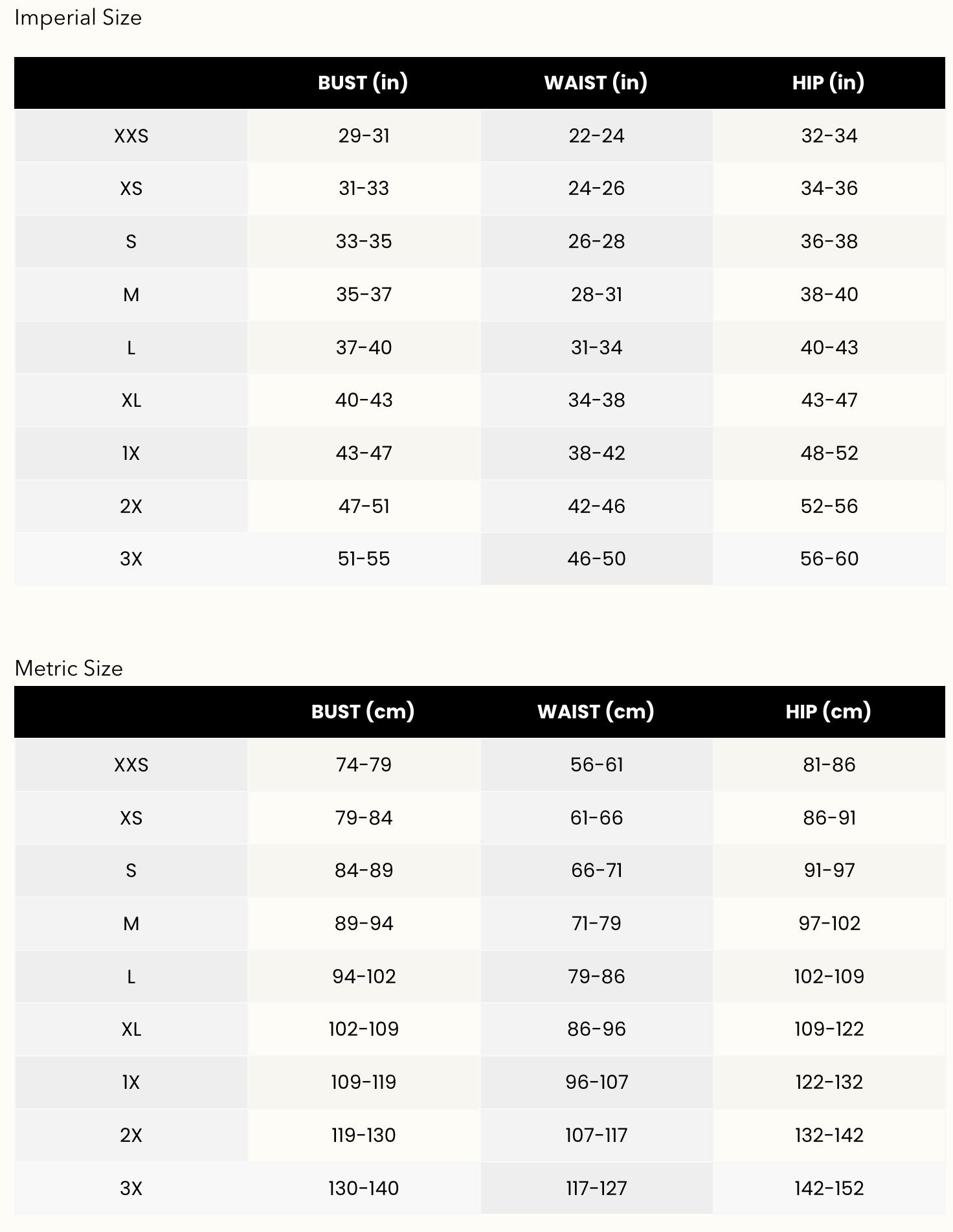Screen dimensions: 953x1232
Task: Click the "Metric Size" heading
Action: tap(69, 668)
